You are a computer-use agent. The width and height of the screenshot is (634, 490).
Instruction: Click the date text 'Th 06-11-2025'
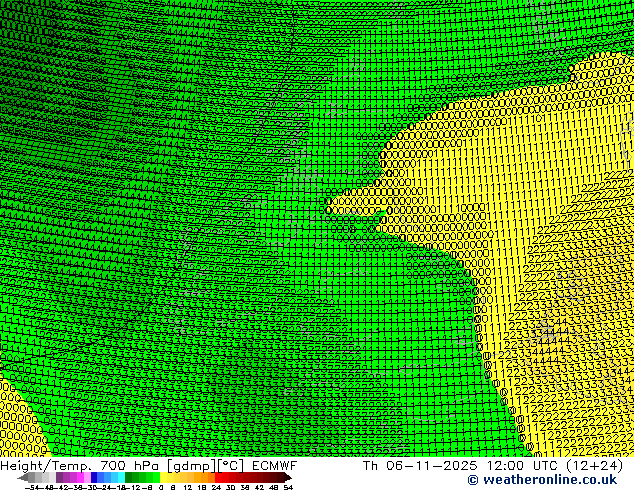421,466
